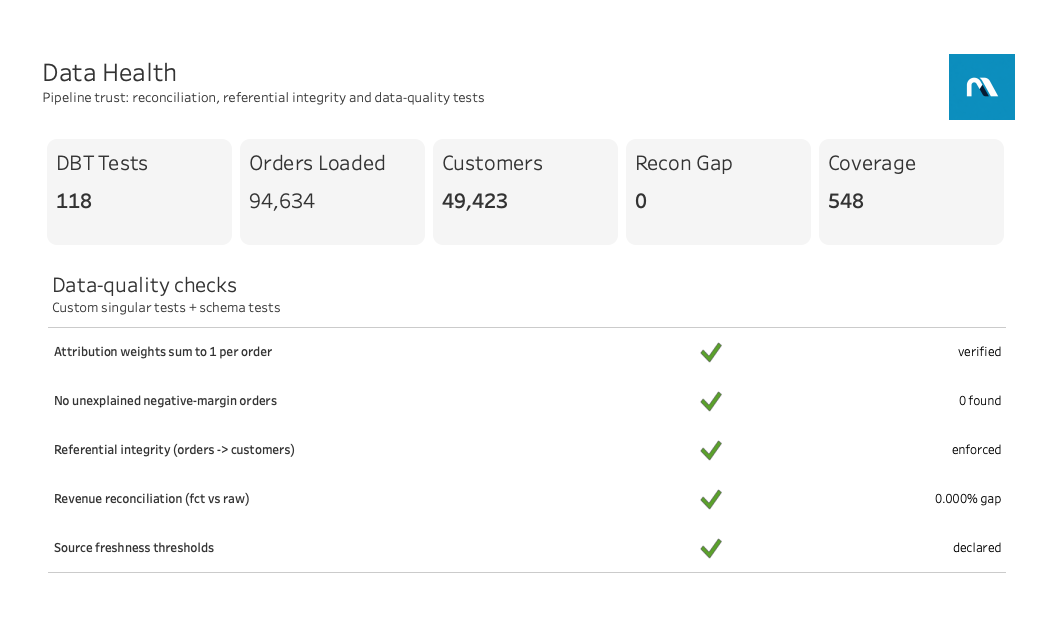The height and width of the screenshot is (636, 1049).
Task: Click checkmark for Source freshness thresholds row
Action: click(710, 548)
